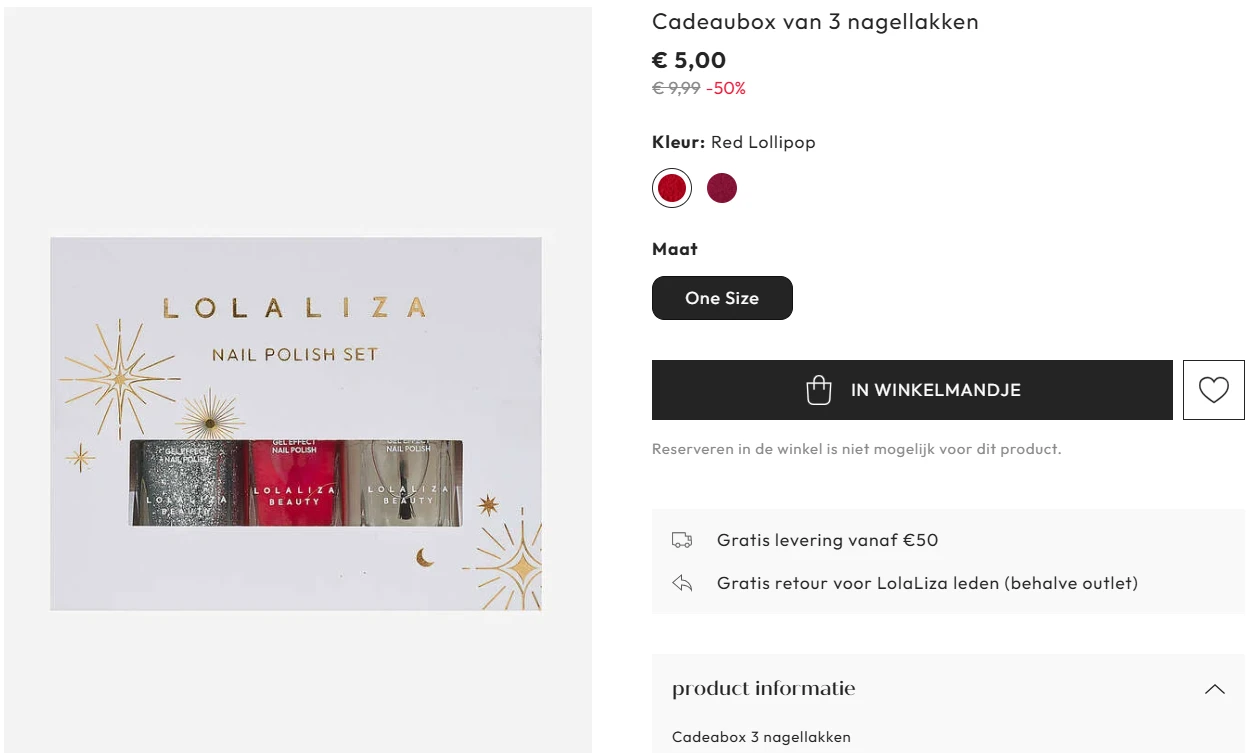This screenshot has width=1246, height=753.
Task: Click the Cadeaubox van 3 nagellakken title
Action: [815, 21]
